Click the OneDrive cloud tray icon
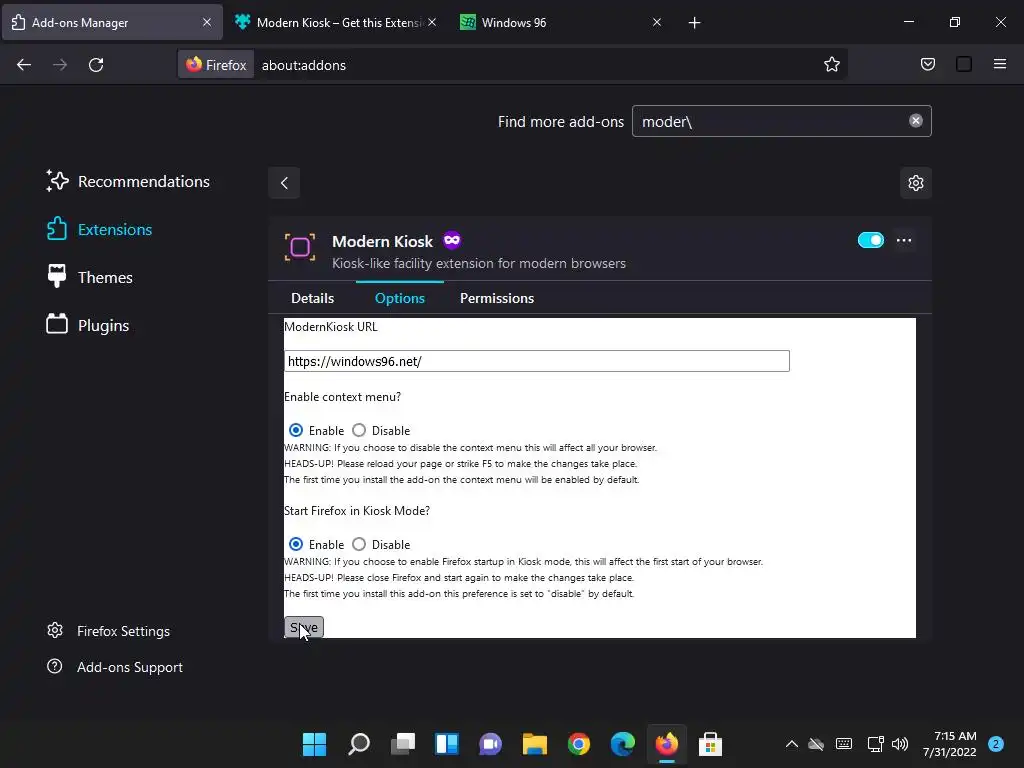This screenshot has width=1024, height=768. (816, 744)
